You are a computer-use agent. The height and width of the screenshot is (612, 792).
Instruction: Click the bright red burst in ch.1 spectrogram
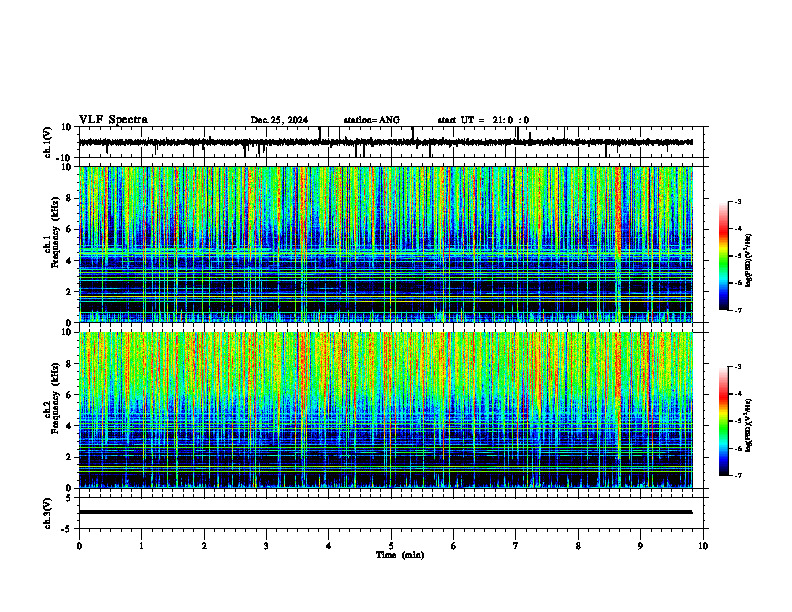(618, 212)
